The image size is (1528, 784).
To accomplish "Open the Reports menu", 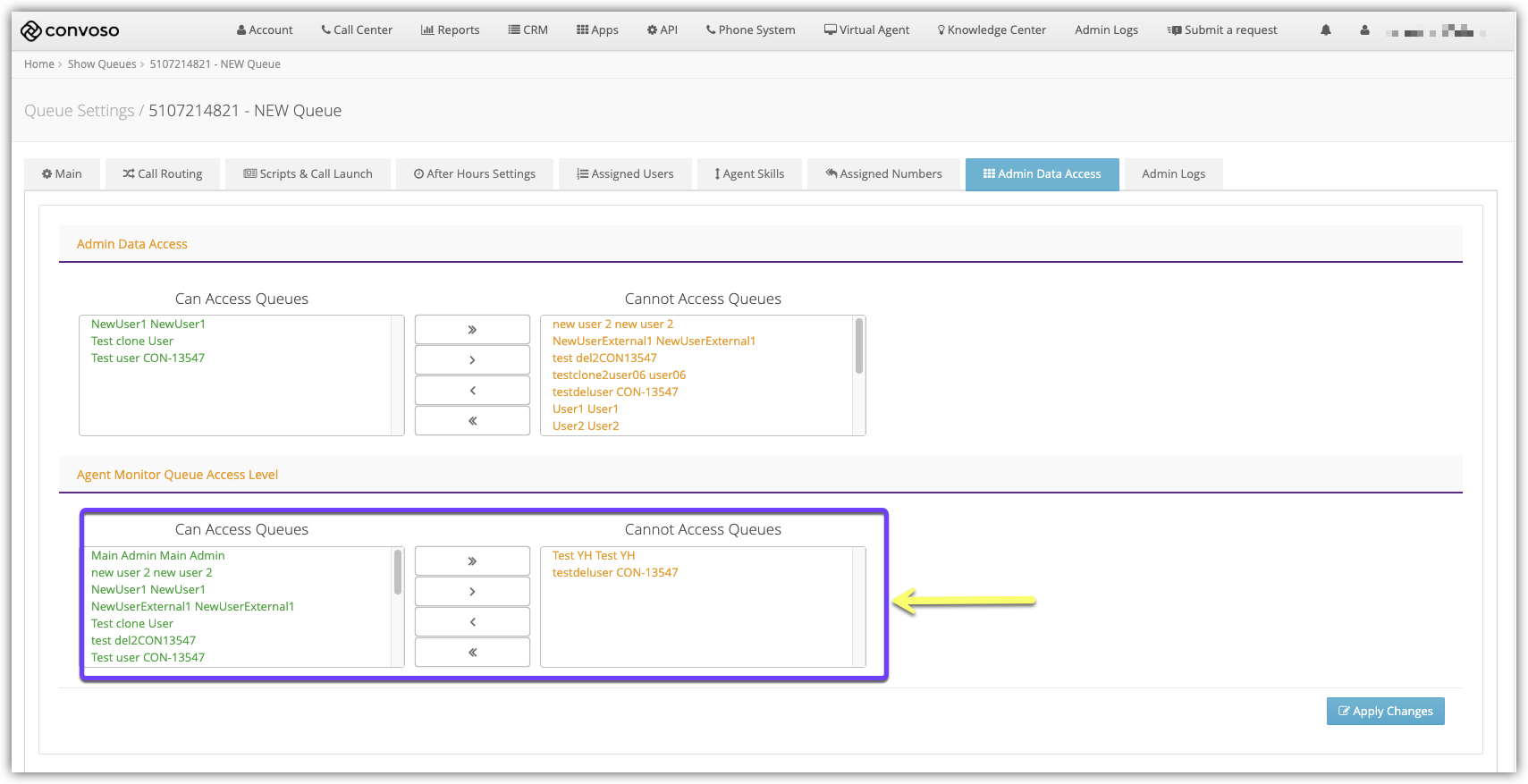I will [x=450, y=30].
